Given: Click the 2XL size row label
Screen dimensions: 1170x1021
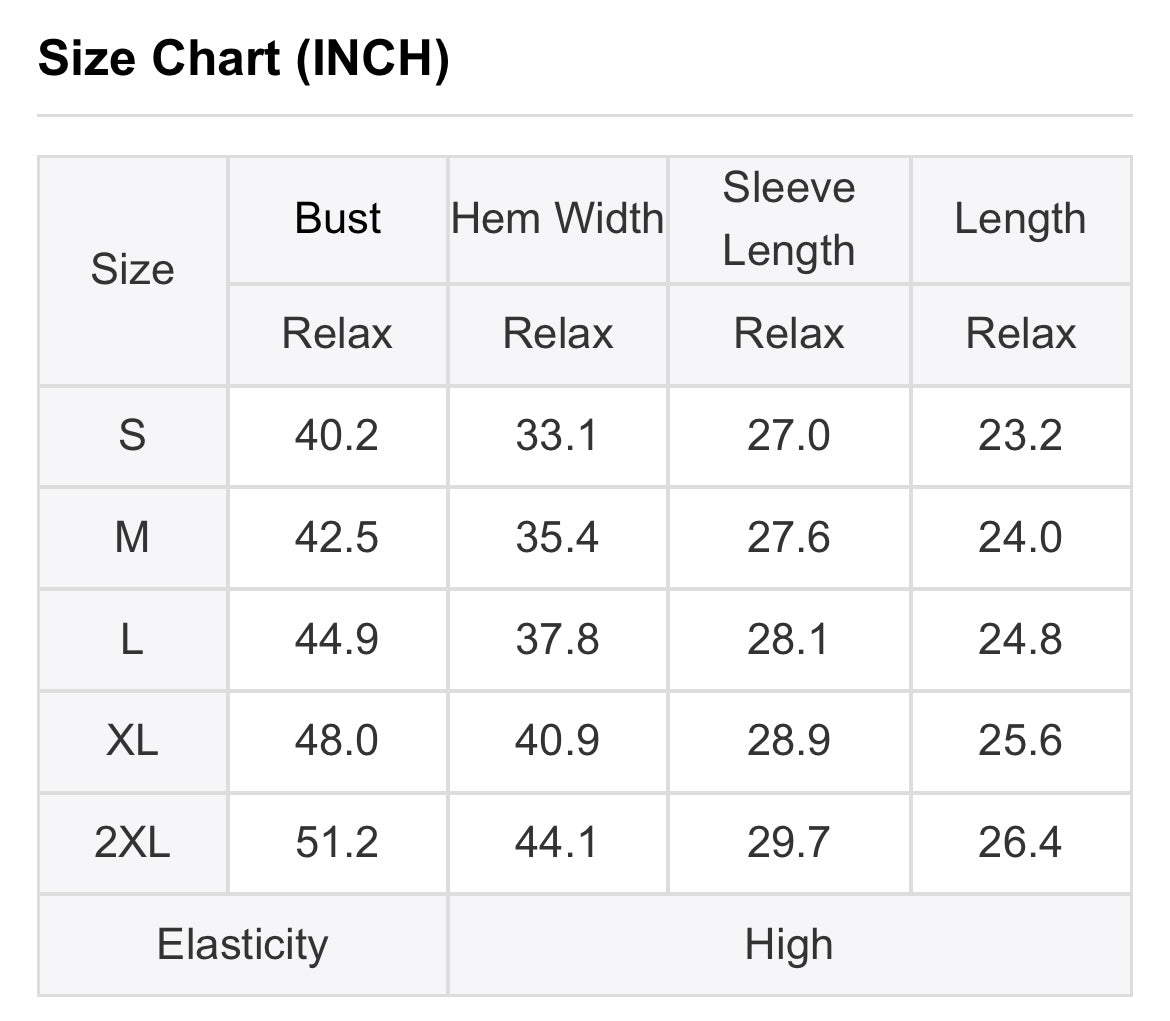Looking at the screenshot, I should [x=133, y=843].
